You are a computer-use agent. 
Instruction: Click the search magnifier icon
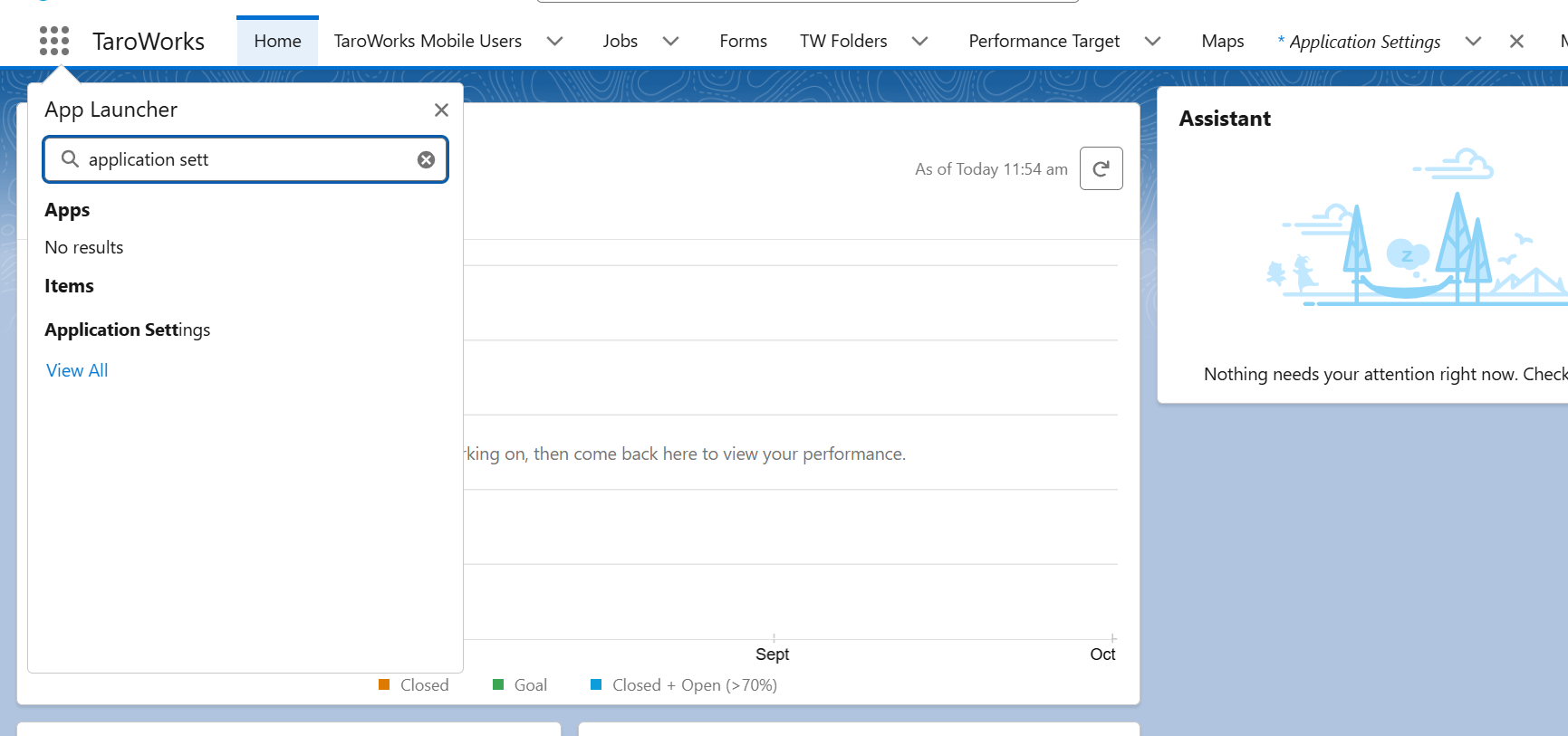70,159
